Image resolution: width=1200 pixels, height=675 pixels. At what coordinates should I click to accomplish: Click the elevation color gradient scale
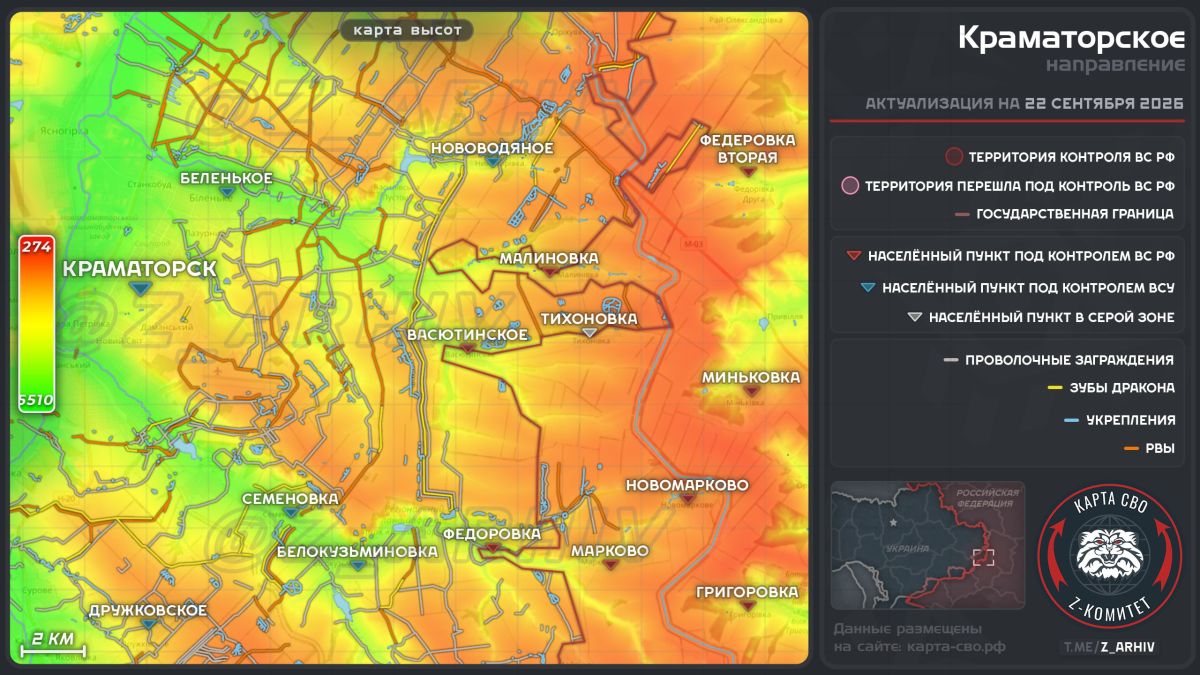click(x=36, y=325)
